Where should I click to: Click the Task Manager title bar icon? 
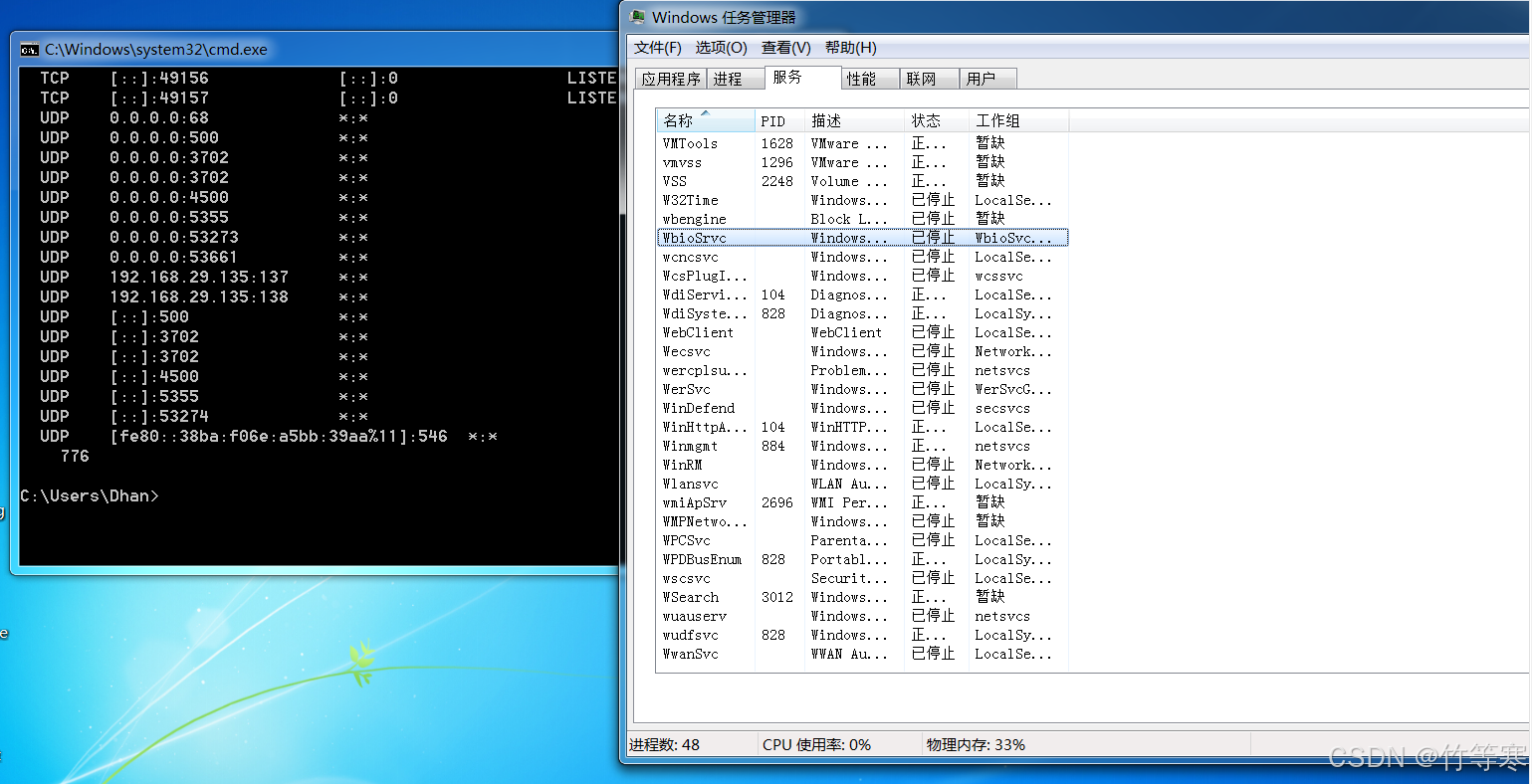638,17
